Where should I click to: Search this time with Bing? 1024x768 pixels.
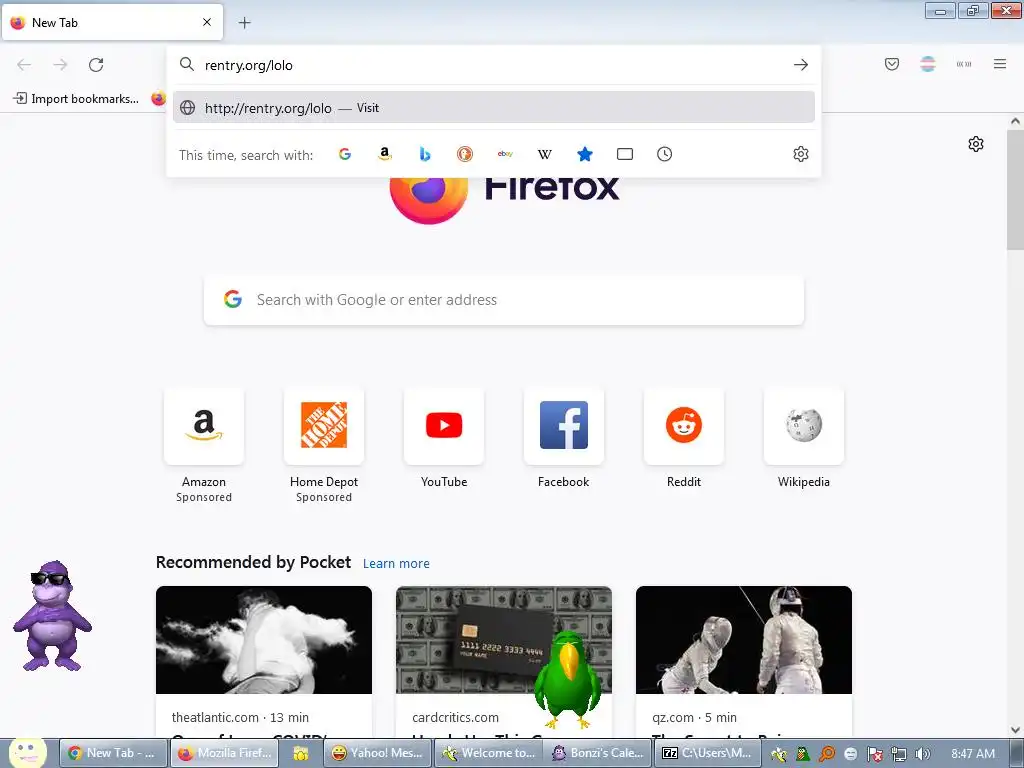[x=424, y=154]
